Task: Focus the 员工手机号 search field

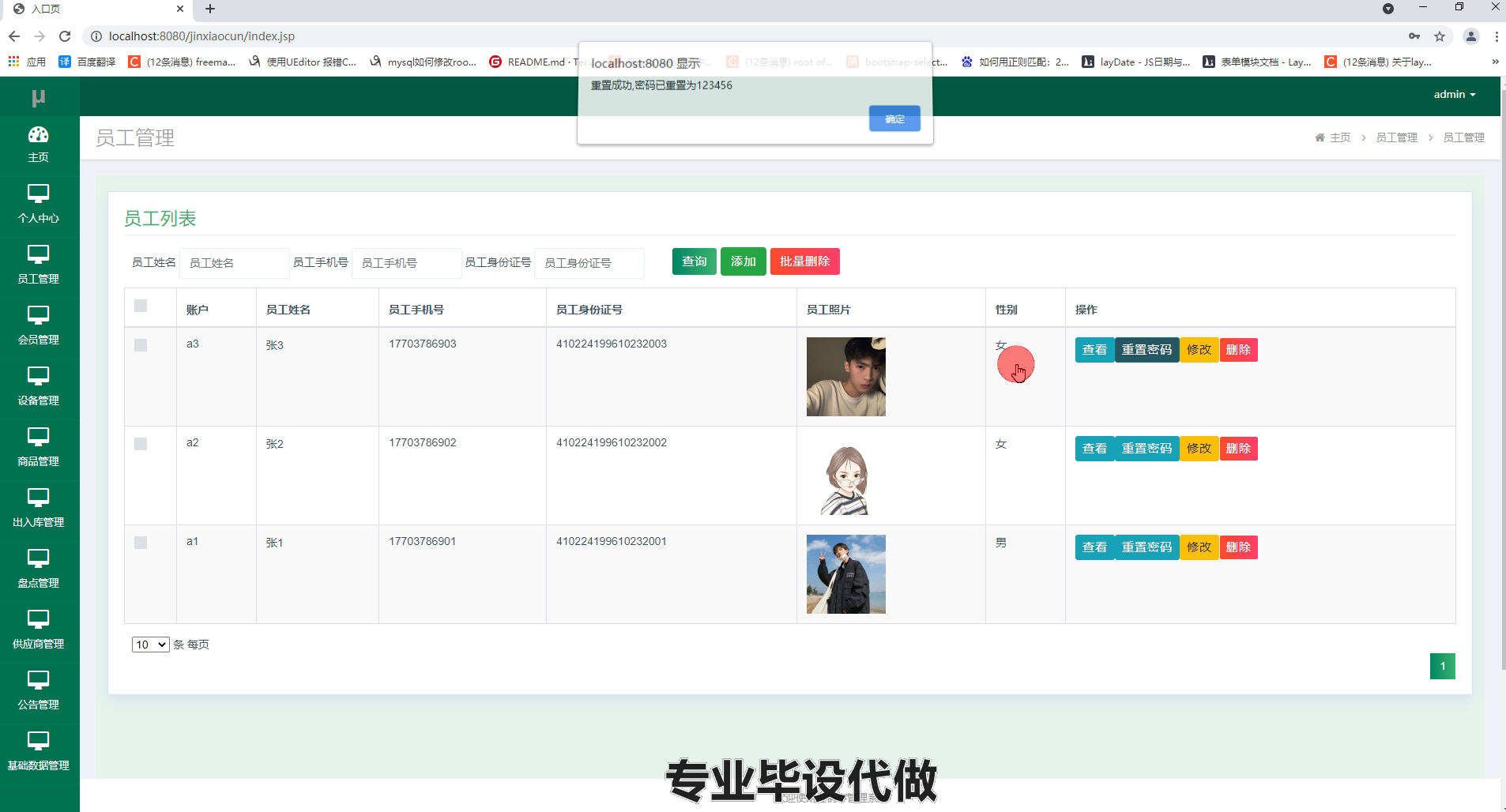Action: coord(406,263)
